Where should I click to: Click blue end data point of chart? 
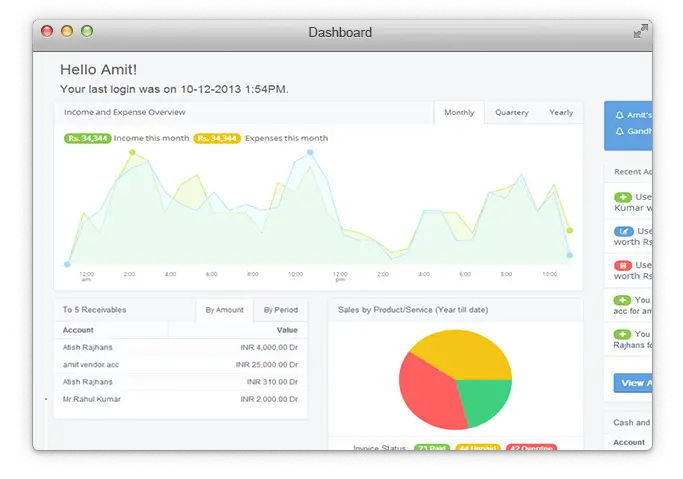point(570,255)
